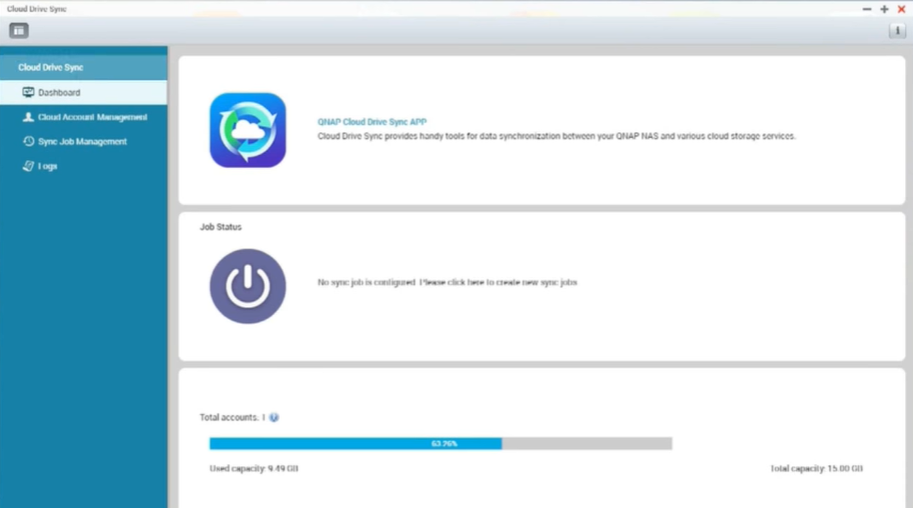The image size is (913, 508).
Task: Click the Used capacity 9.49 GB text
Action: pyautogui.click(x=254, y=468)
